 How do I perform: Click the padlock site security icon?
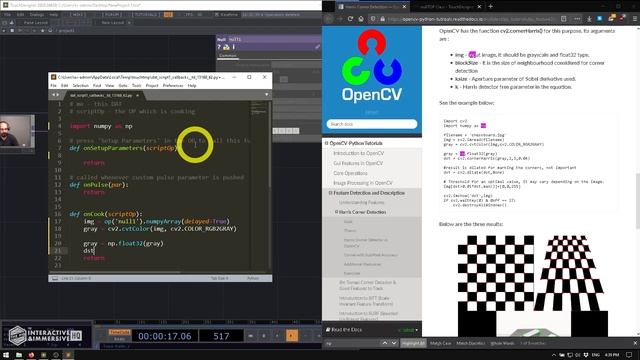pyautogui.click(x=382, y=19)
